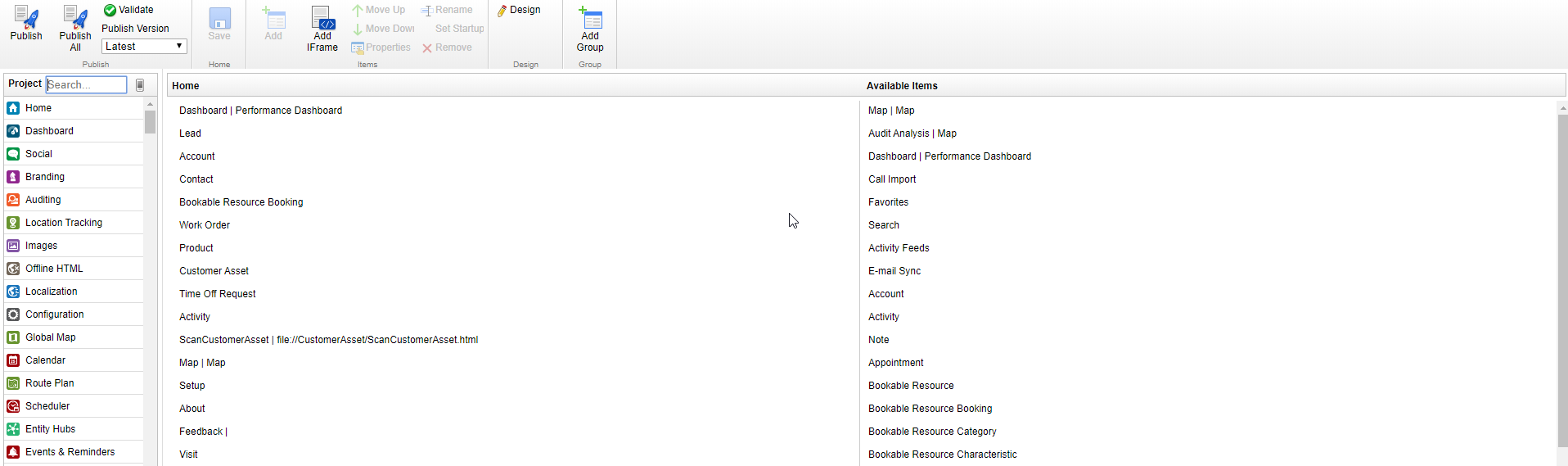This screenshot has height=466, width=1568.
Task: Click in the project Search field
Action: pyautogui.click(x=86, y=85)
